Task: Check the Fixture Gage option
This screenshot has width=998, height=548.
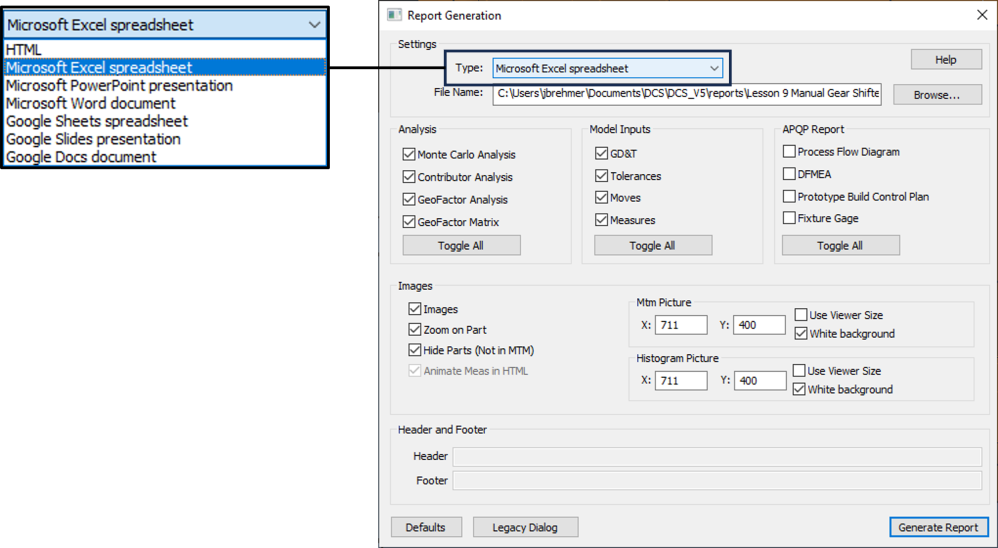Action: (x=789, y=218)
